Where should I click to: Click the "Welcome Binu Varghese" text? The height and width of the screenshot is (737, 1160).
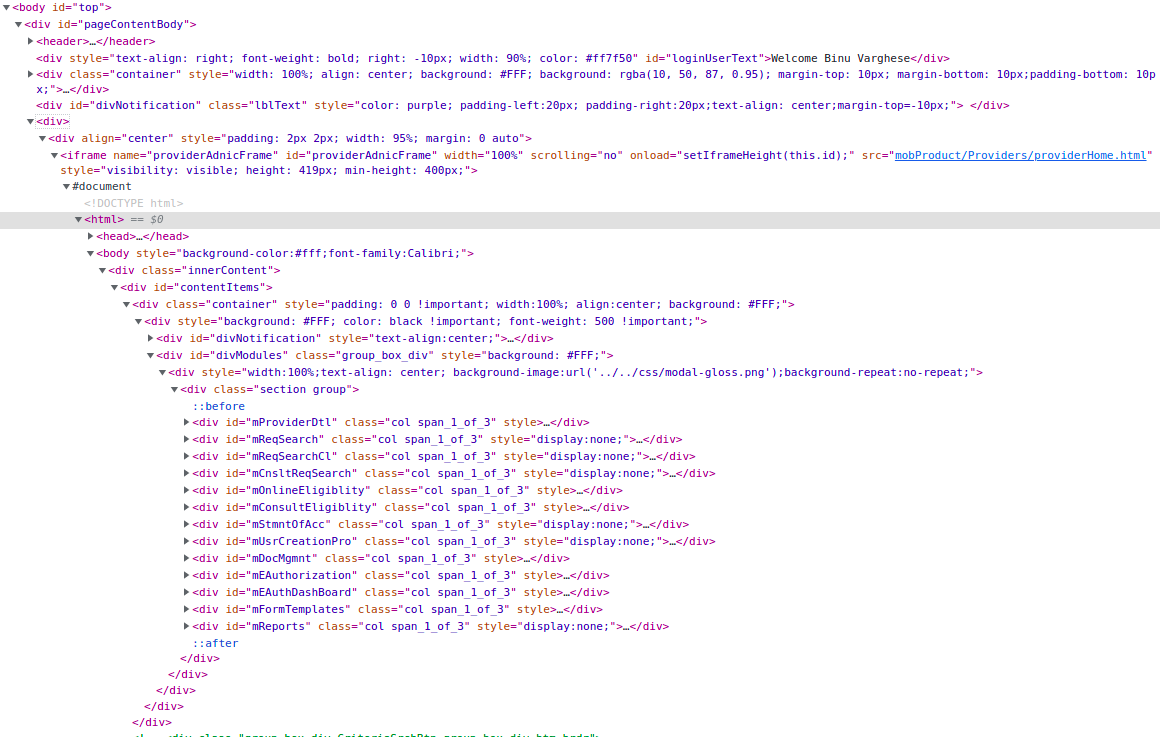pyautogui.click(x=840, y=58)
